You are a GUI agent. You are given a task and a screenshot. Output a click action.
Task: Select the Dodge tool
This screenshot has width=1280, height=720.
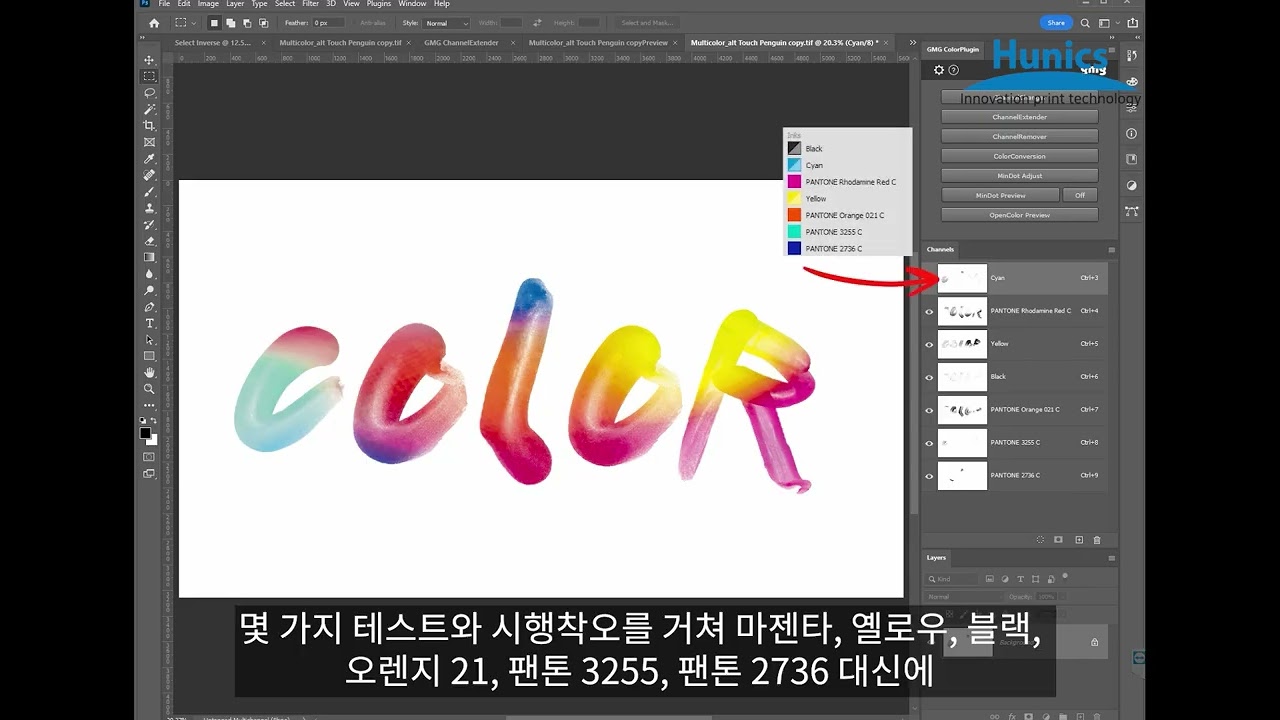(149, 290)
